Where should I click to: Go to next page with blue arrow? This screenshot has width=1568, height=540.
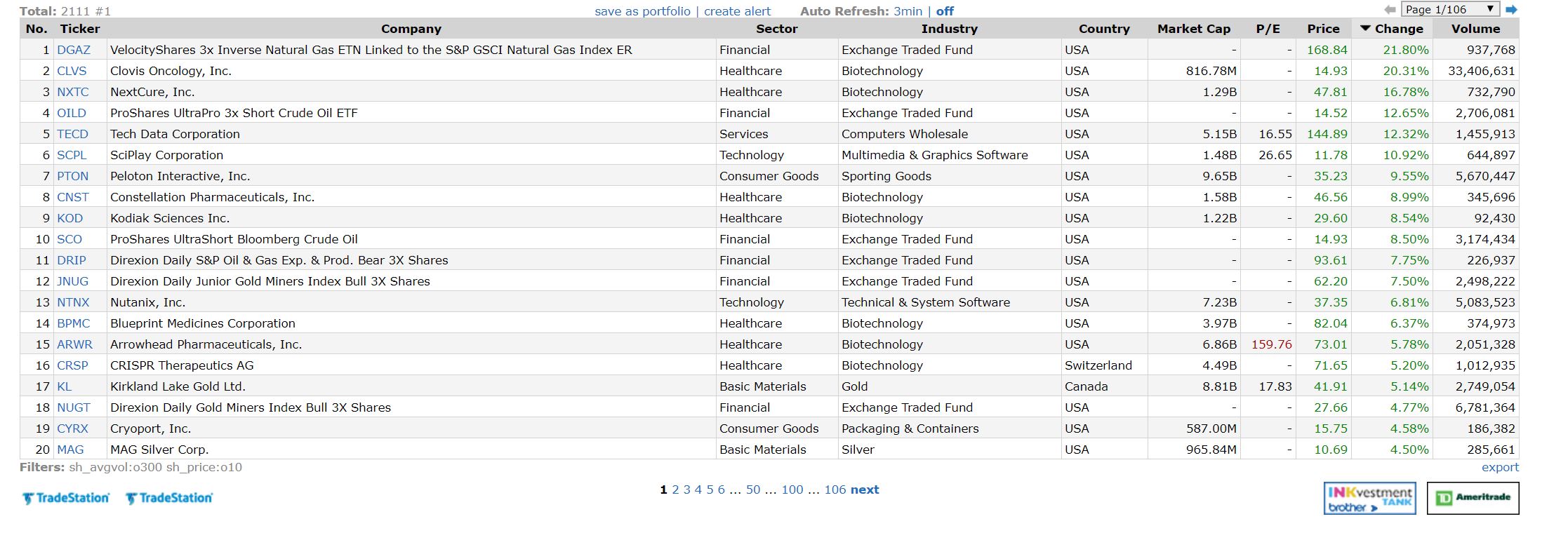click(x=1511, y=10)
